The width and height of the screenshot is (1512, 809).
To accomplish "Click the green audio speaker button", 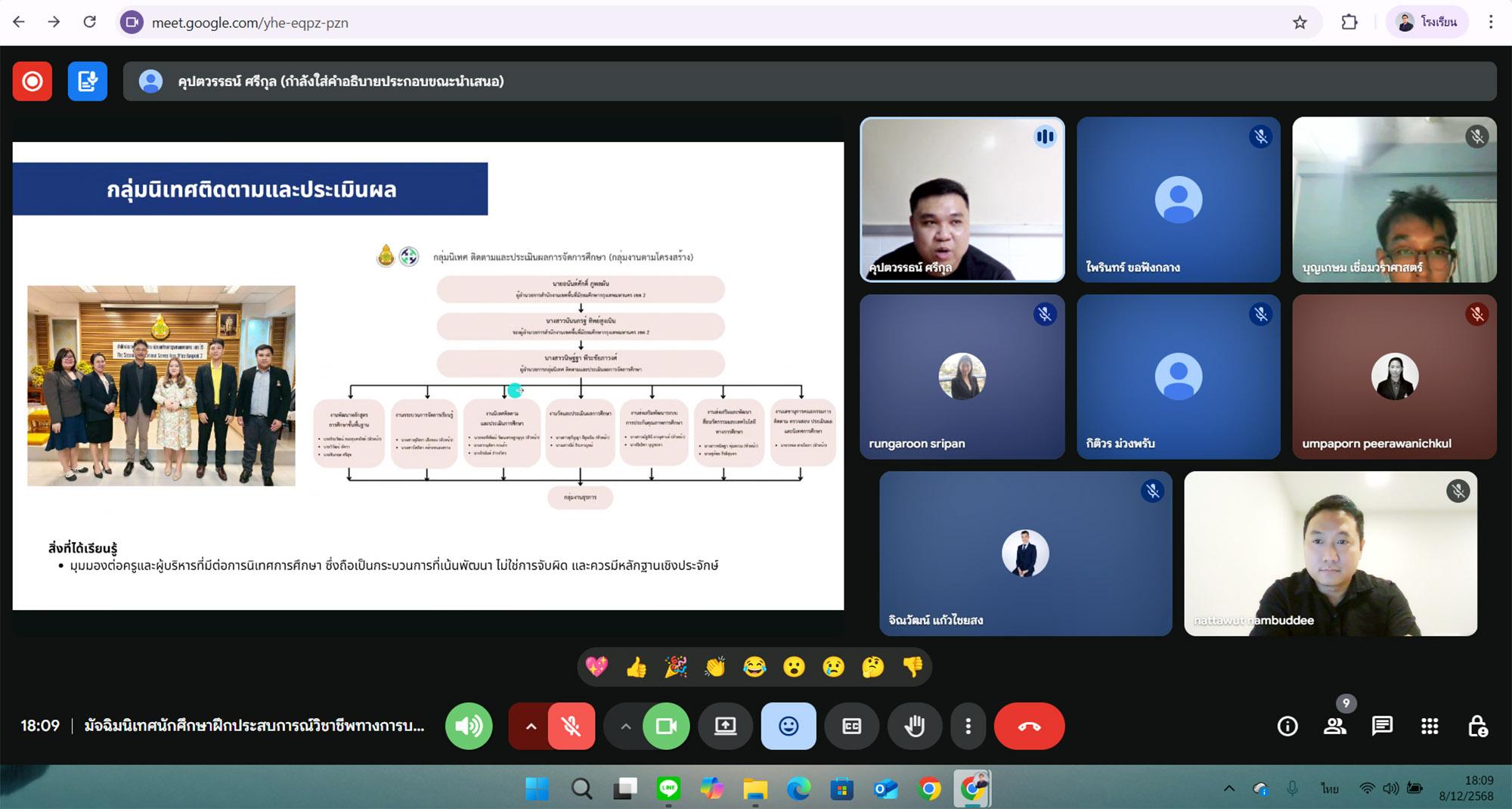I will coord(469,726).
